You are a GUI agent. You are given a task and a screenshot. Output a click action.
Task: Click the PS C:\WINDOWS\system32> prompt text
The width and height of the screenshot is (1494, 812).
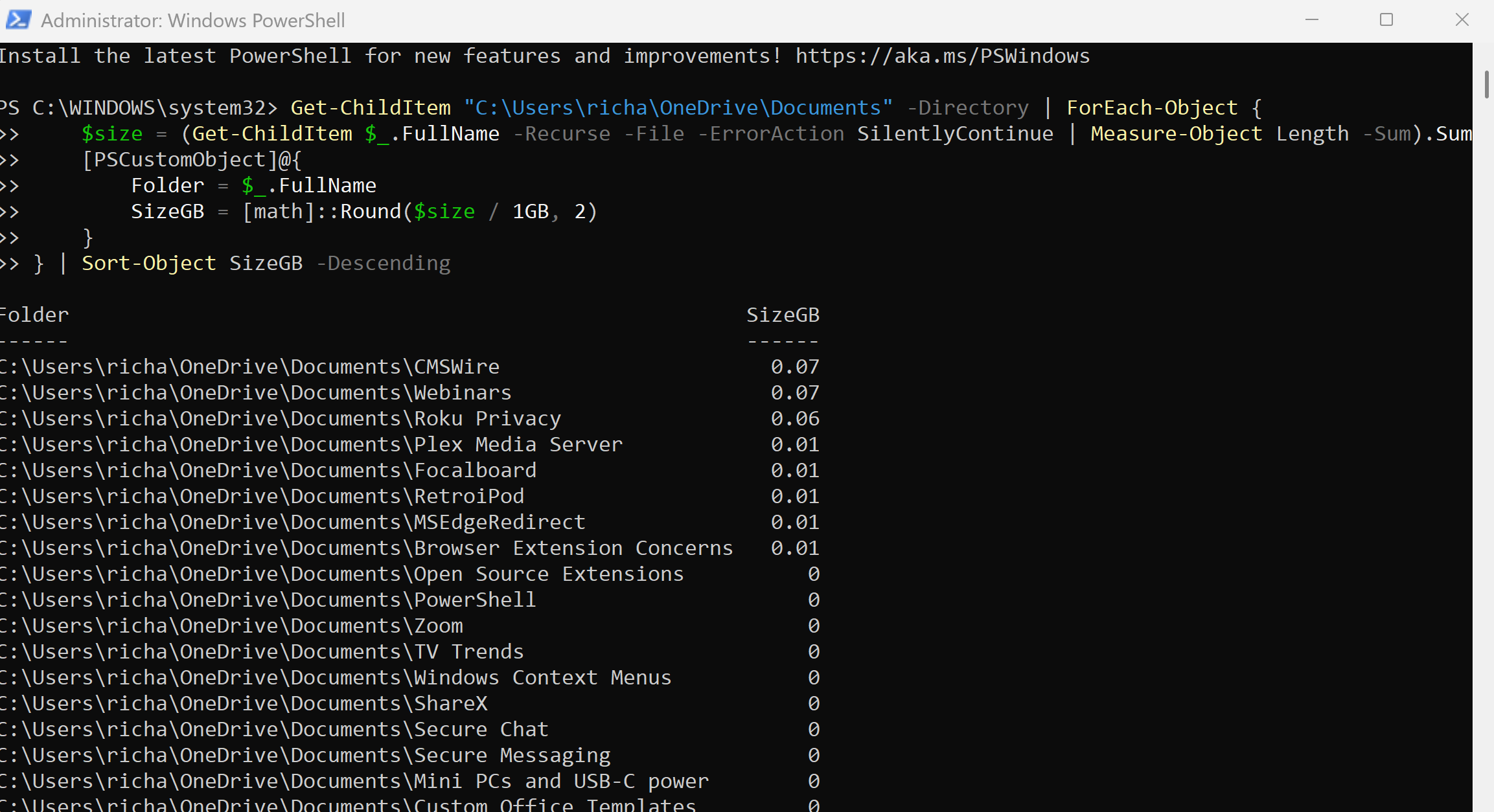point(139,108)
